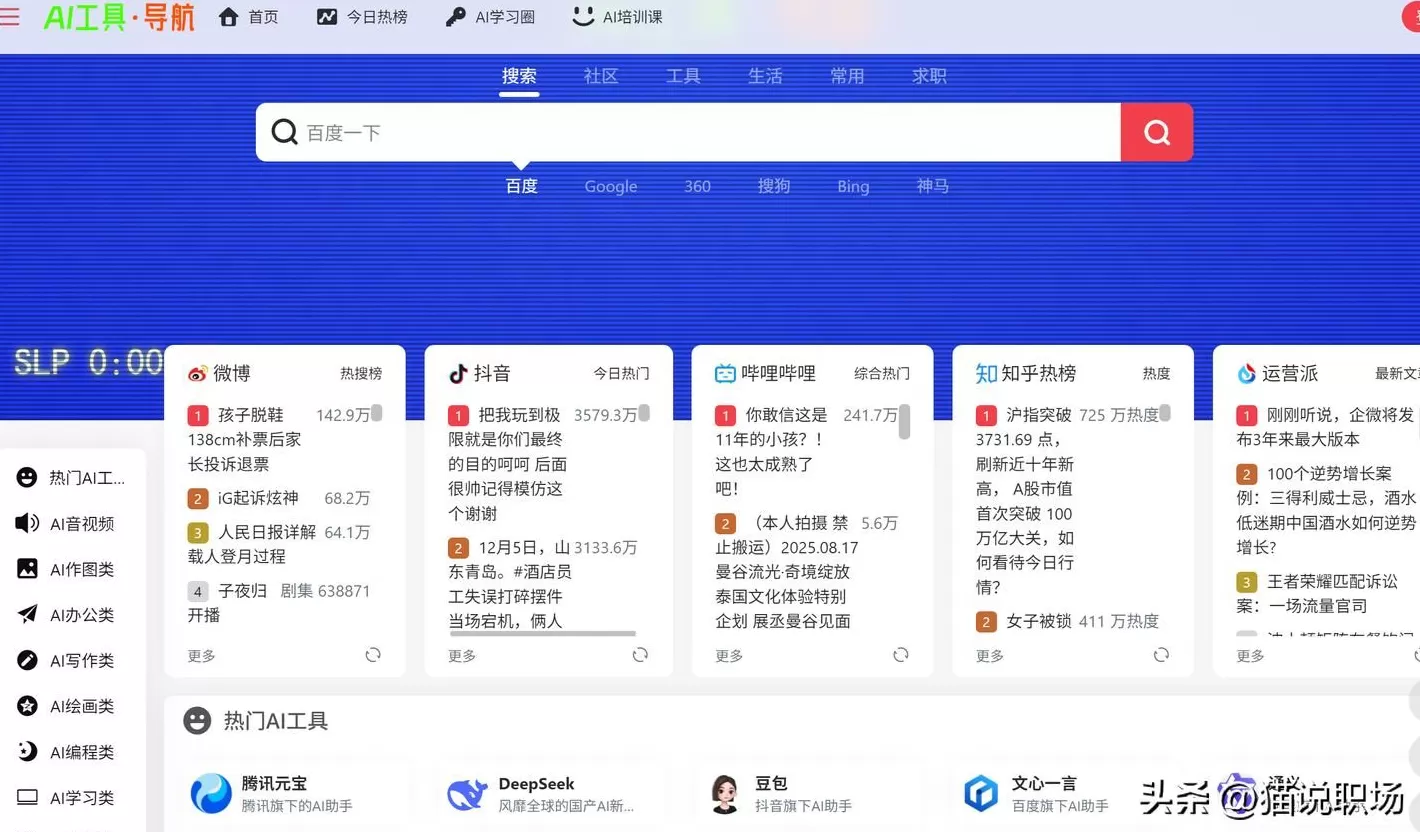Open the 腾讯元宝 AI tool icon
1420x832 pixels.
[x=211, y=794]
